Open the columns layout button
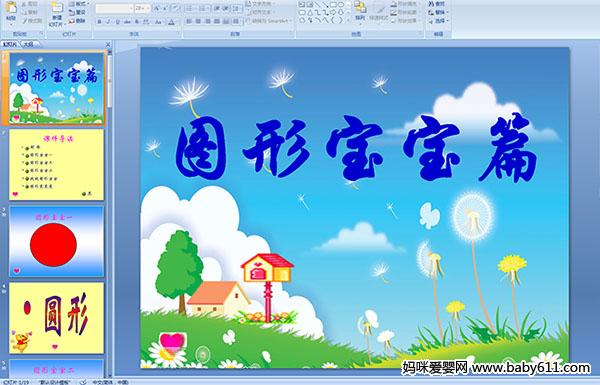 tap(236, 21)
